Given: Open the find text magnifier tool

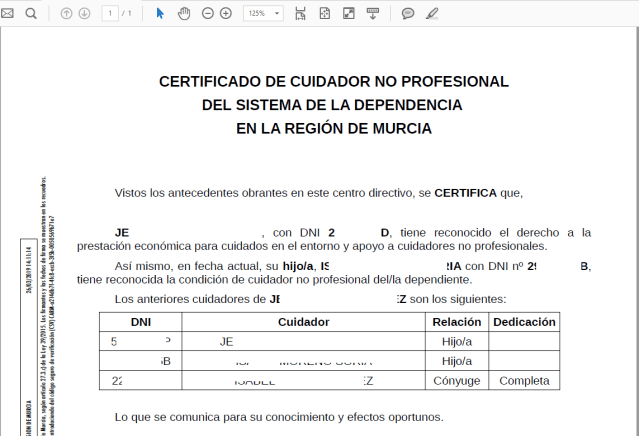Looking at the screenshot, I should [x=31, y=13].
